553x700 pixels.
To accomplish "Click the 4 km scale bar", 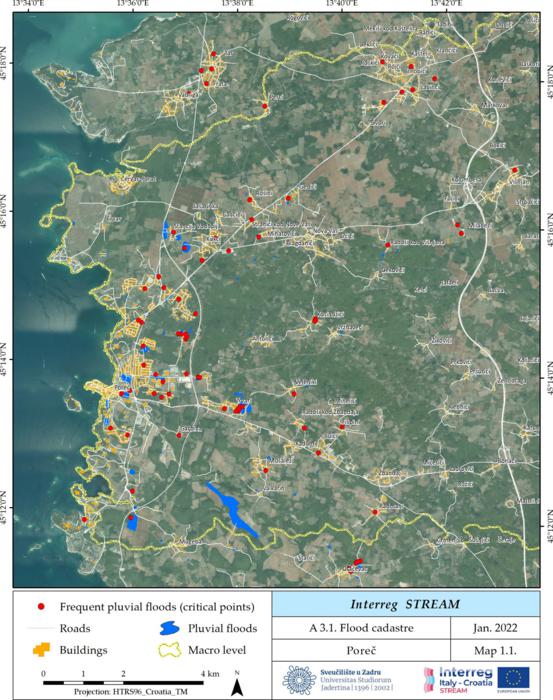I will [123, 683].
